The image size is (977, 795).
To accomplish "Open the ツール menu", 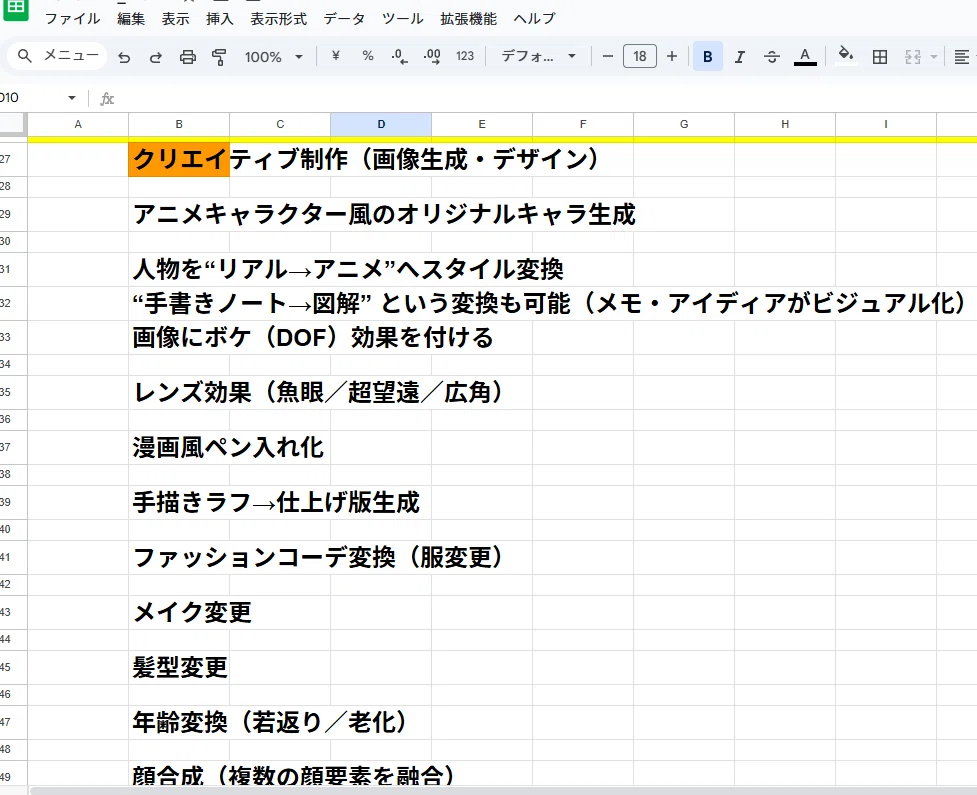I will click(403, 19).
